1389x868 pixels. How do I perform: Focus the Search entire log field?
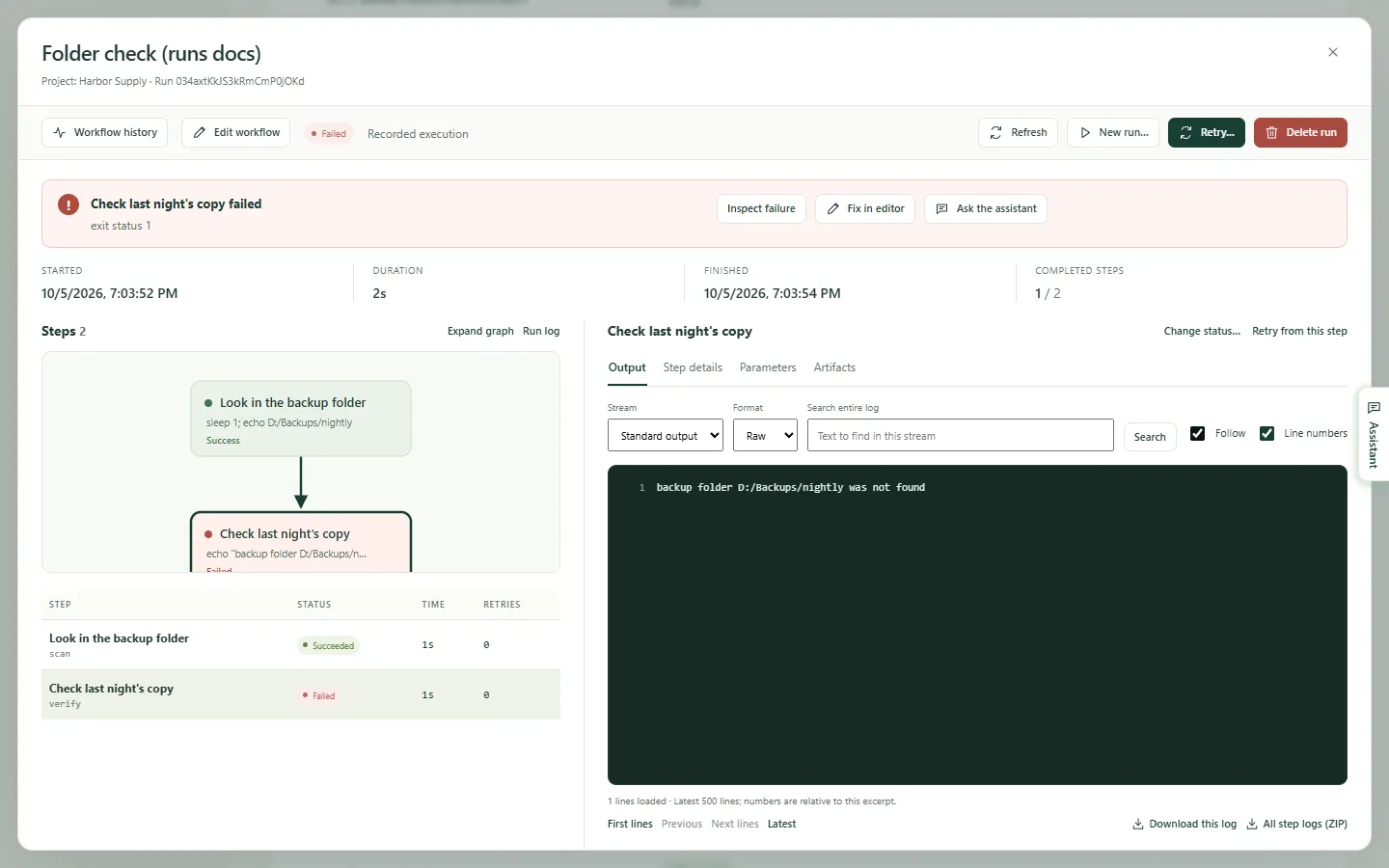[x=960, y=436]
